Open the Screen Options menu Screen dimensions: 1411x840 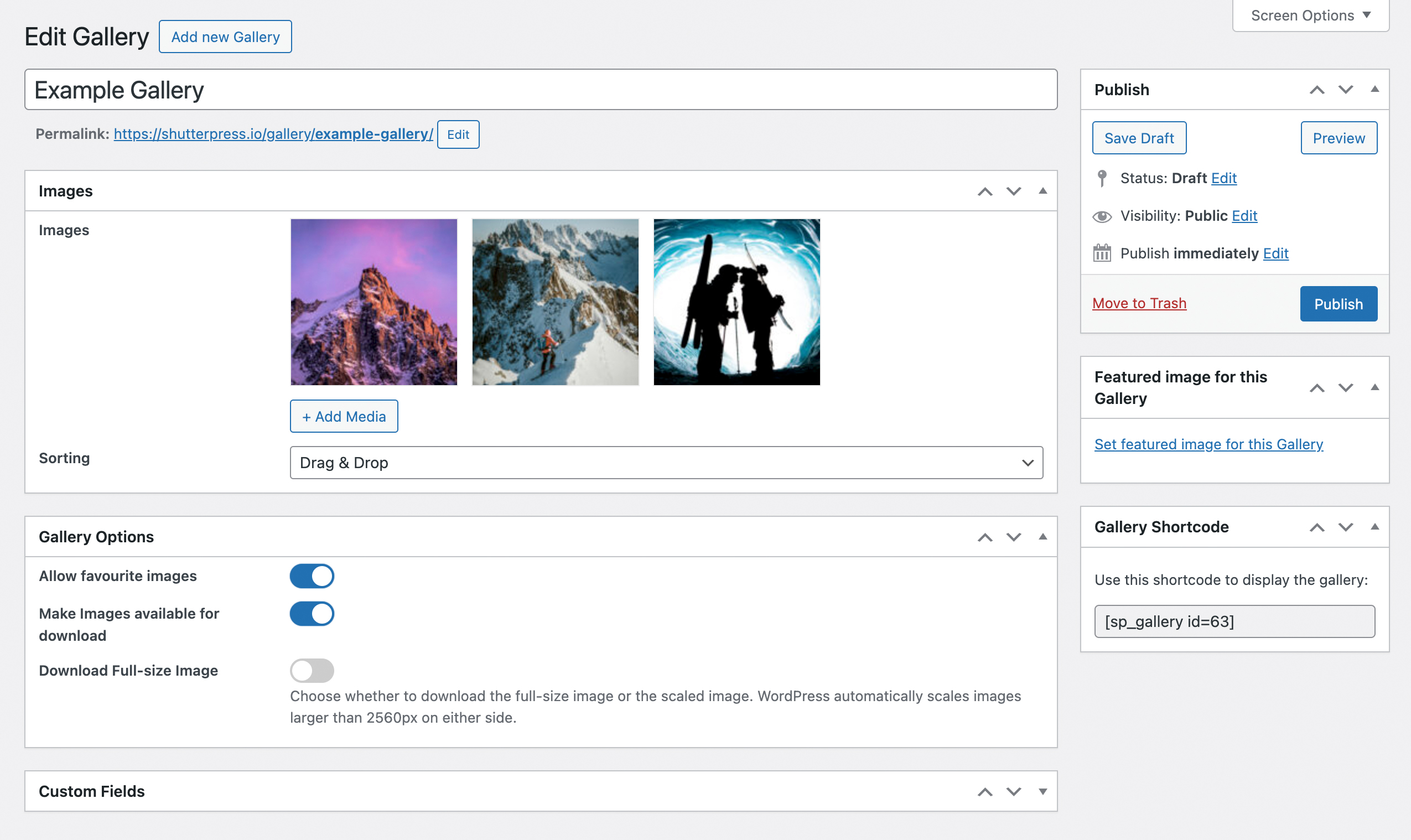click(x=1309, y=15)
